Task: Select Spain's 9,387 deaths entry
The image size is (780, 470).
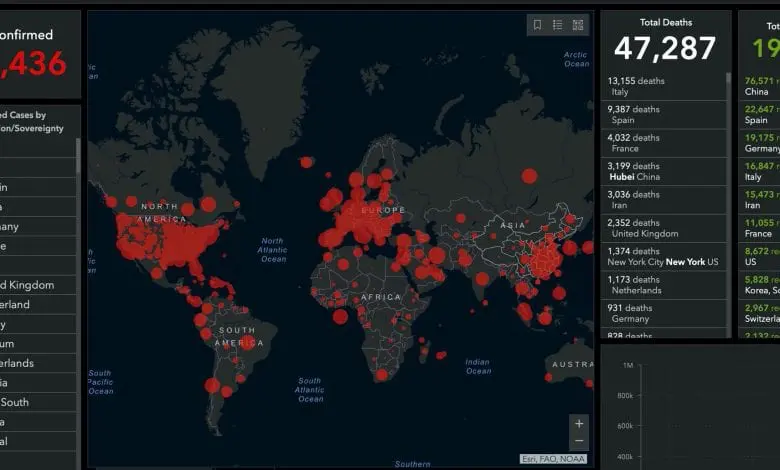Action: pos(665,114)
